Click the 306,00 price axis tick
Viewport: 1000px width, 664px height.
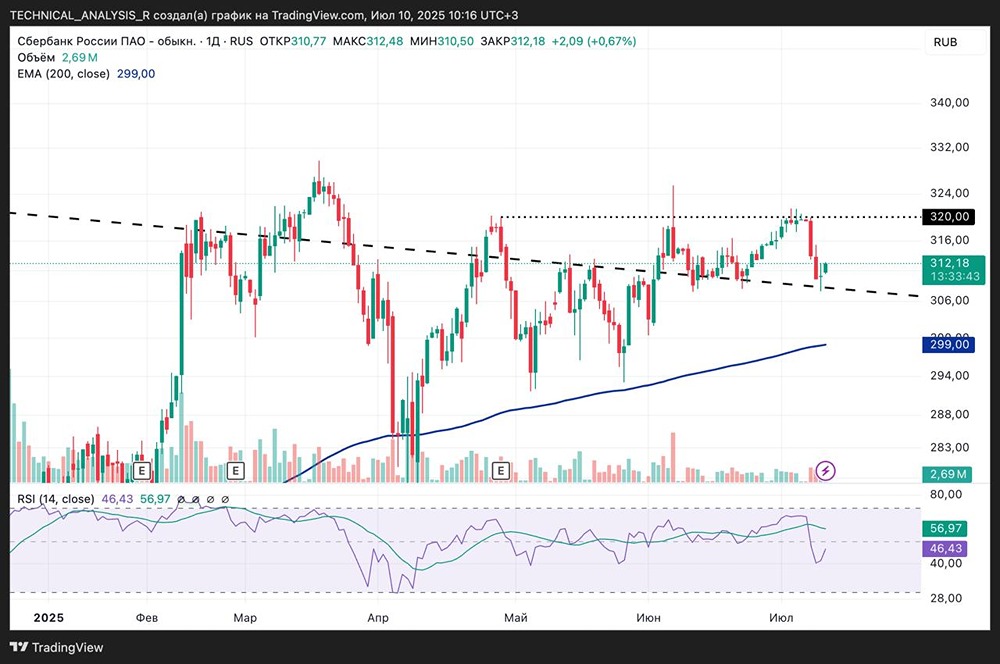[950, 300]
